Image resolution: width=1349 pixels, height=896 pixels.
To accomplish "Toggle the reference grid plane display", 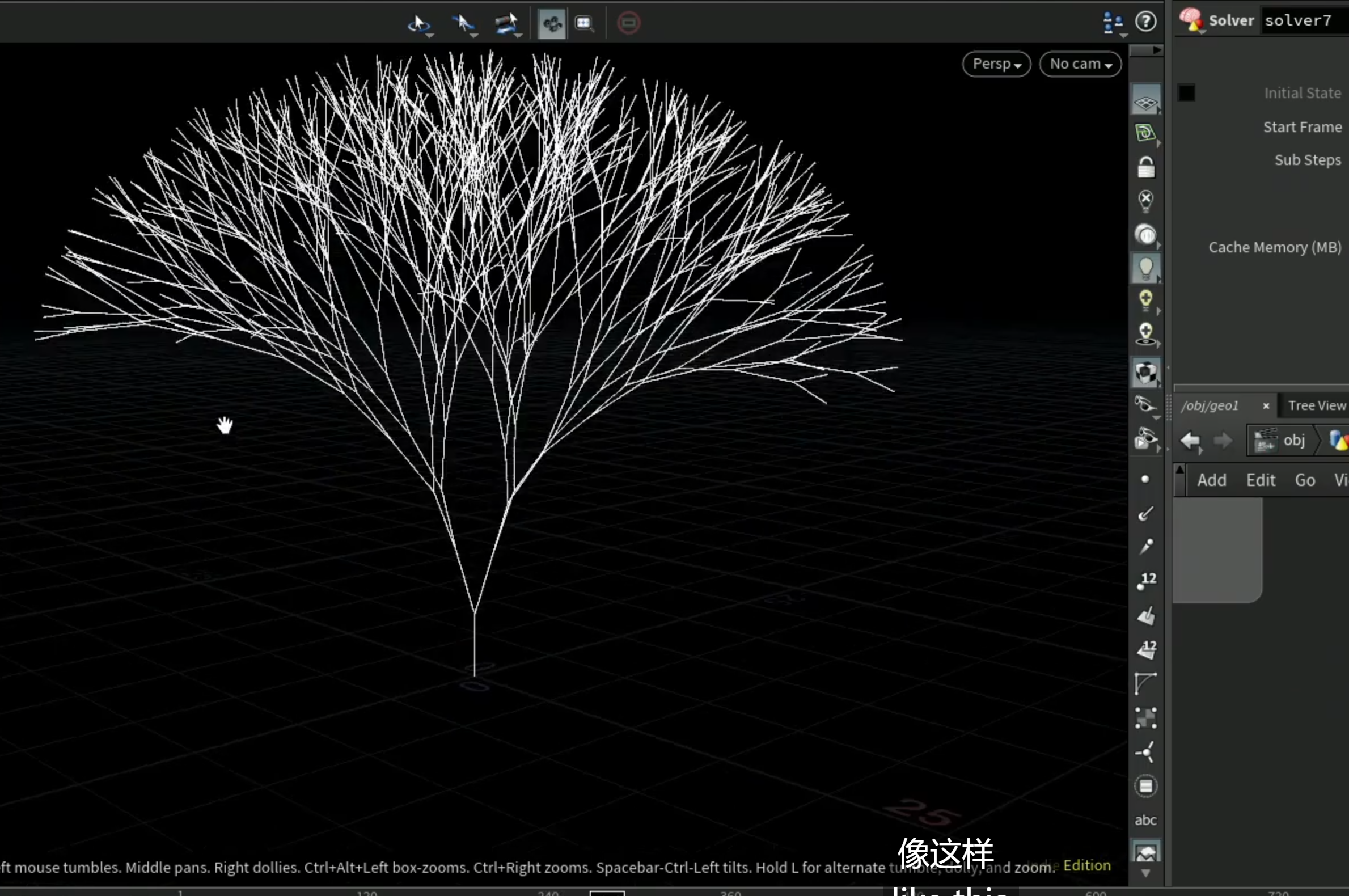I will 1145,100.
